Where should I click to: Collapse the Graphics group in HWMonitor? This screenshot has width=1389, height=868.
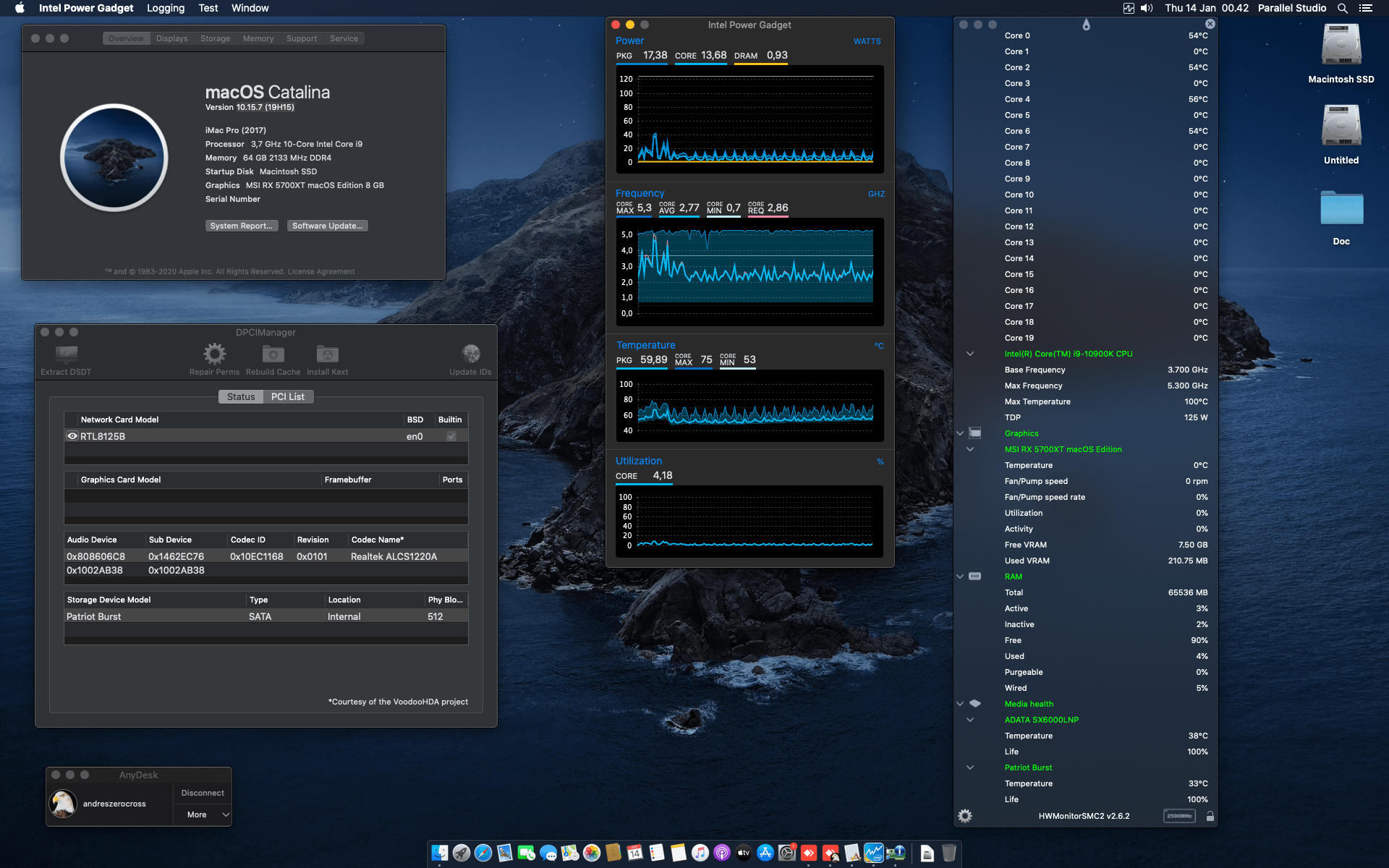[x=960, y=433]
